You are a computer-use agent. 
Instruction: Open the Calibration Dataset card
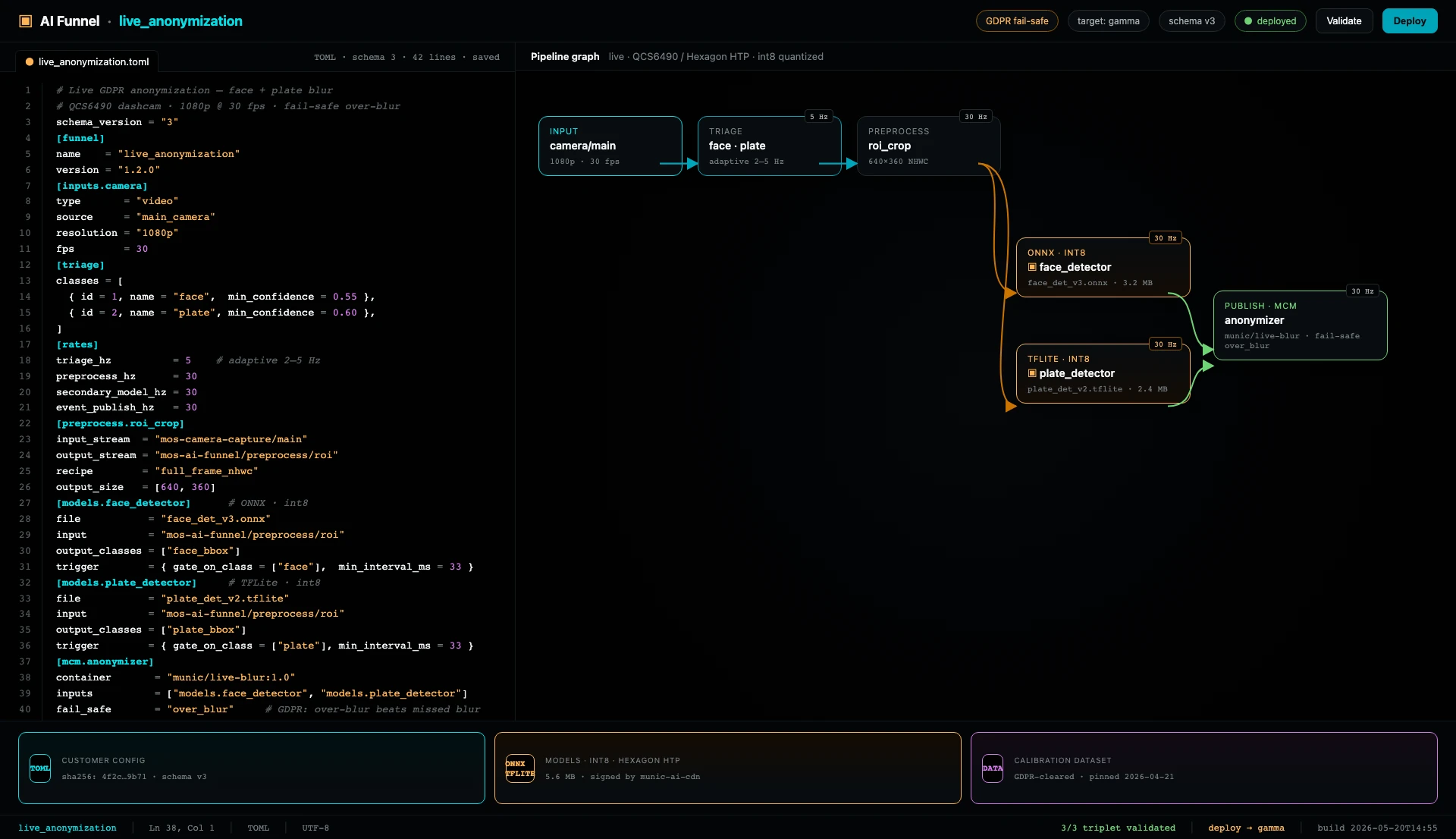click(1204, 768)
